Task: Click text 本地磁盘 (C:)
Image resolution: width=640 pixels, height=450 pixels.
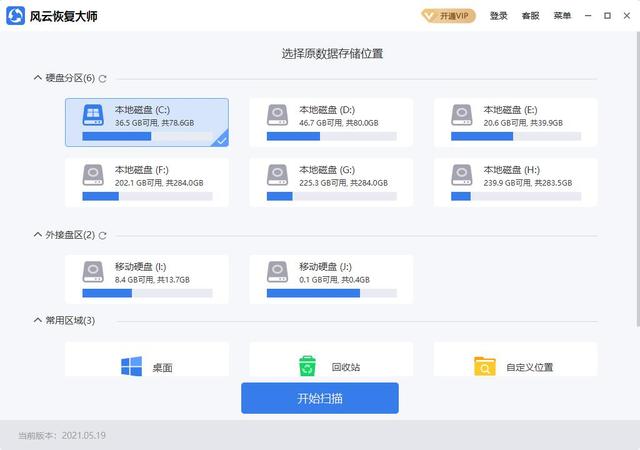Action: 142,110
